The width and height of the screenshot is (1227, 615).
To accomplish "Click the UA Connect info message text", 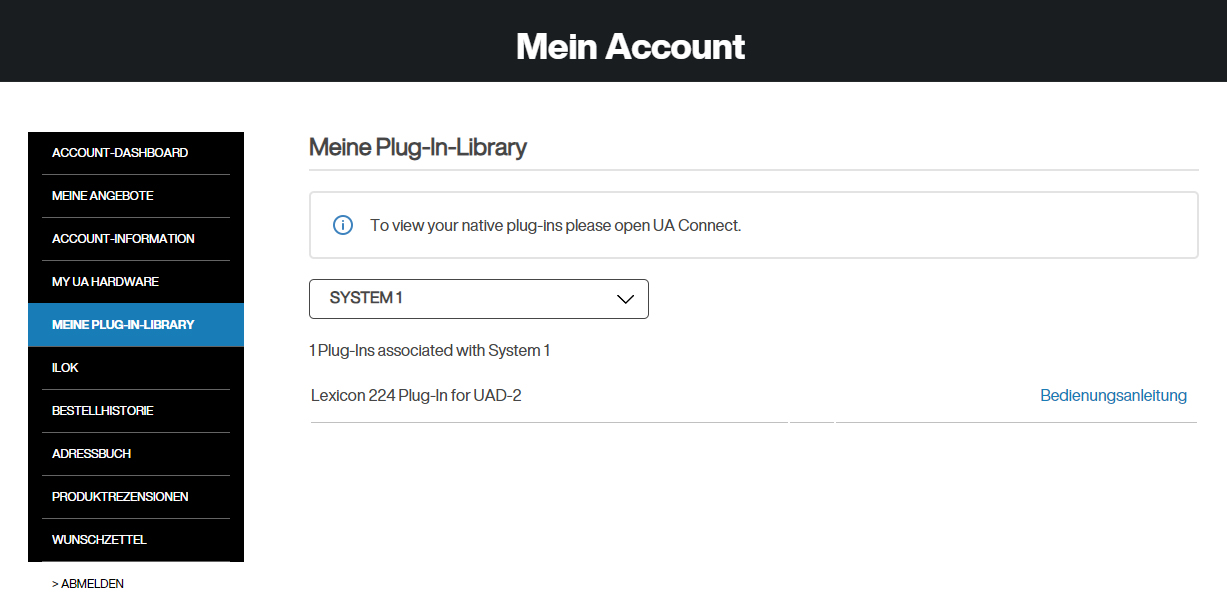I will (555, 225).
